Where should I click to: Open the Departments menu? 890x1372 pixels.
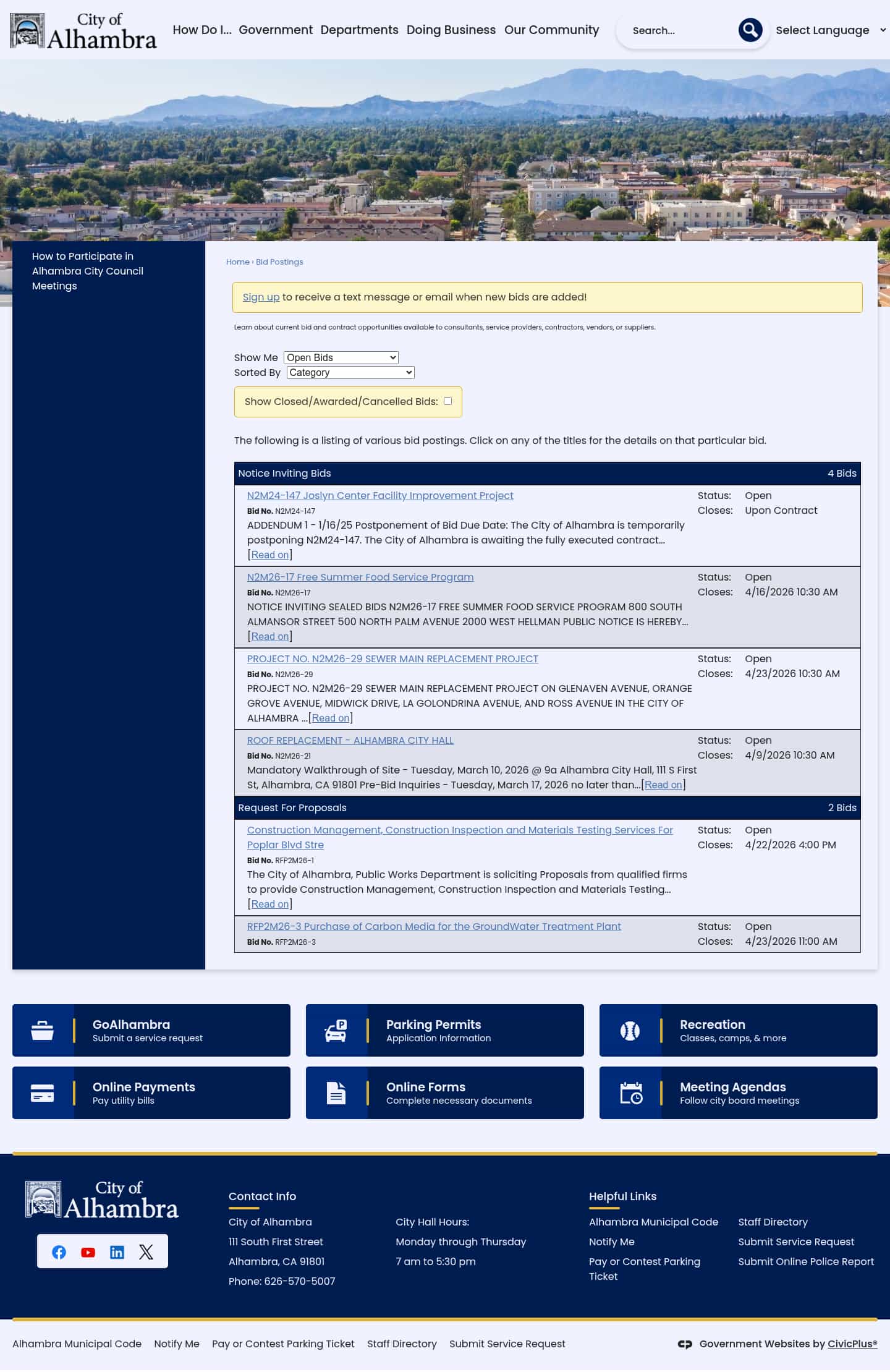(359, 30)
